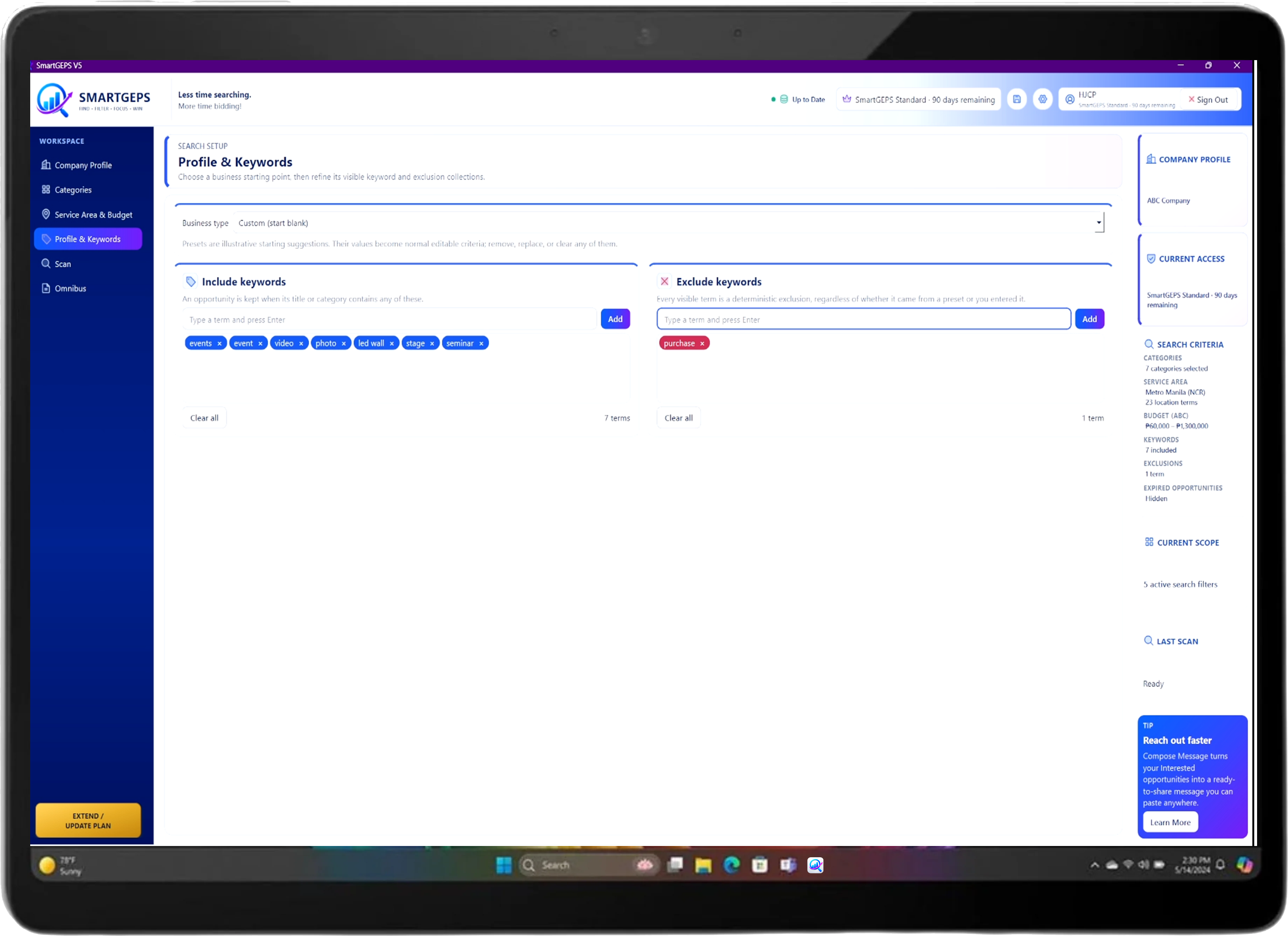The height and width of the screenshot is (936, 1288).
Task: Open Service Area & Budget page
Action: click(x=88, y=215)
